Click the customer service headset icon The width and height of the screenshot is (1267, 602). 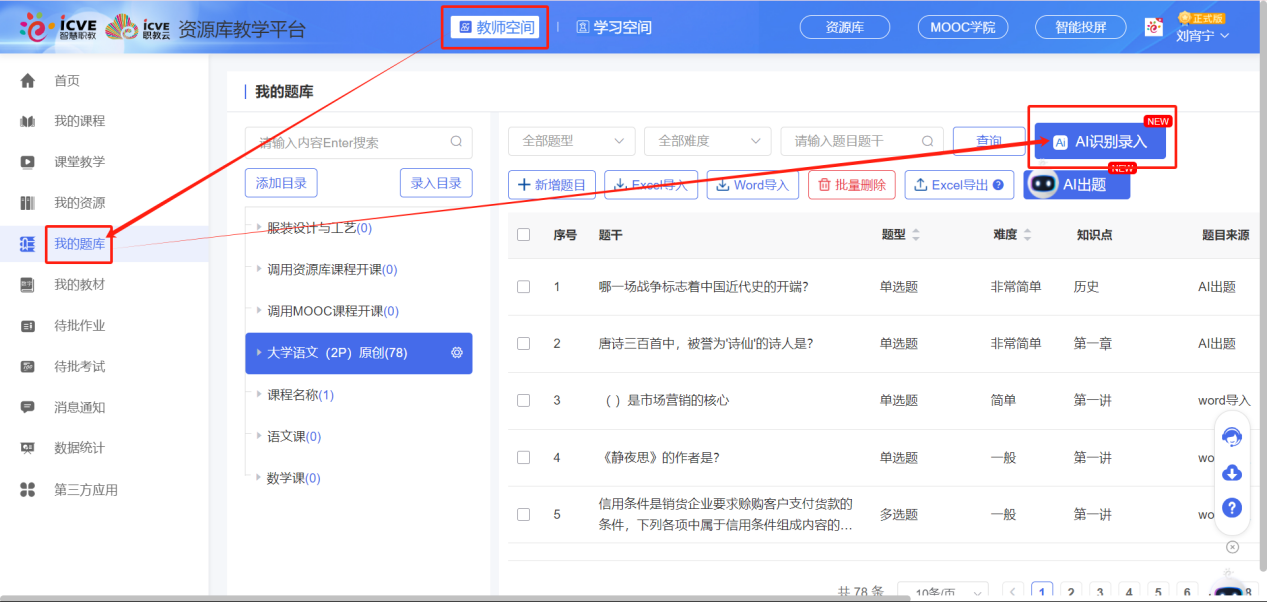(x=1232, y=437)
